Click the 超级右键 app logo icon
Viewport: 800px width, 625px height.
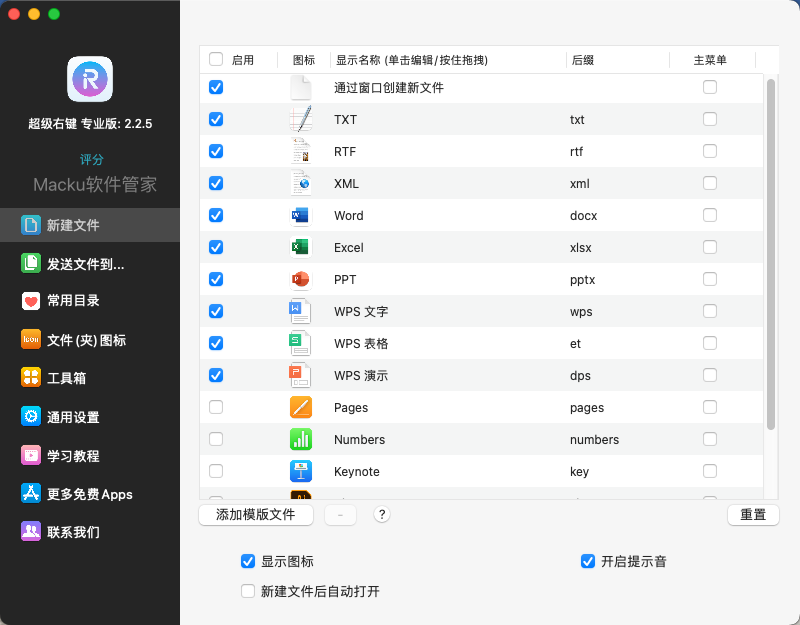[90, 79]
